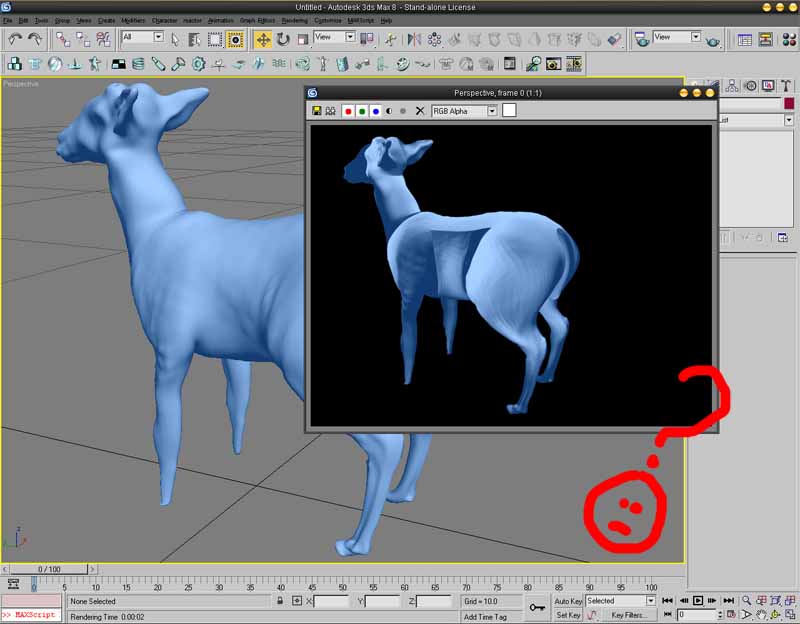Click the Redo arrow icon
The image size is (800, 624).
pyautogui.click(x=35, y=39)
